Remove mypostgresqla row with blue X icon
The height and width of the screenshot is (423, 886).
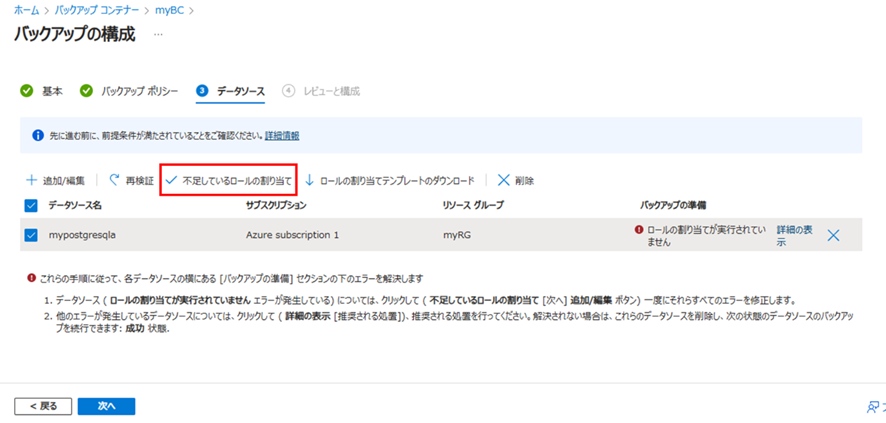tap(833, 236)
